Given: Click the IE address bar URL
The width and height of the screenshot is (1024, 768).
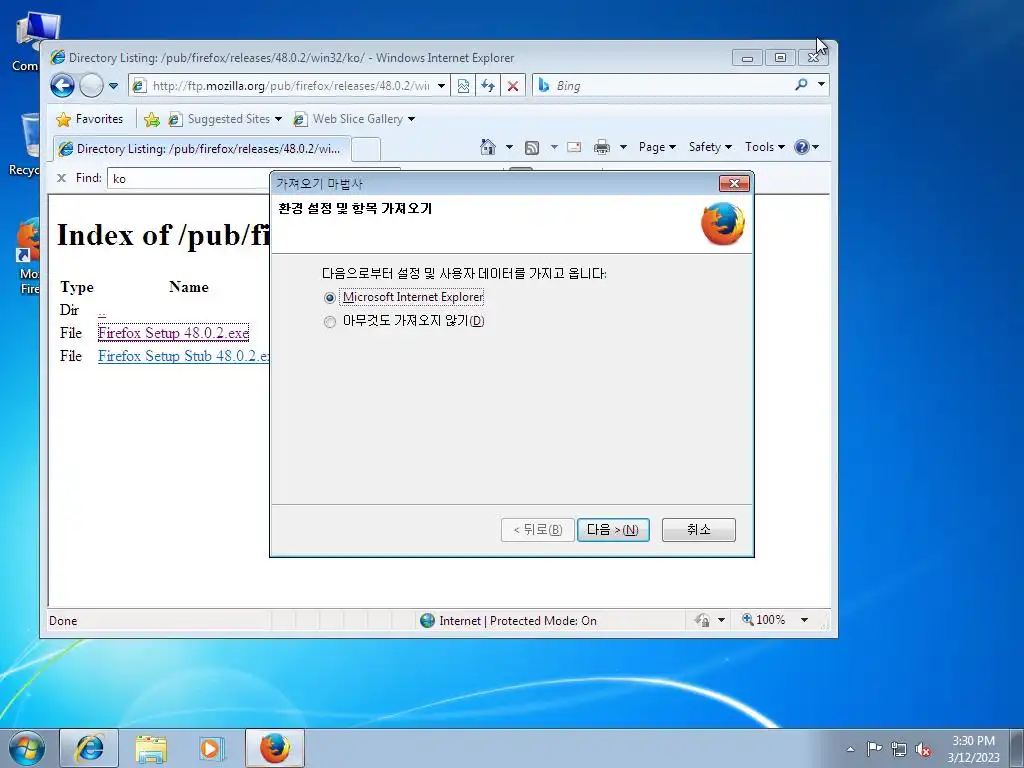Looking at the screenshot, I should point(291,86).
